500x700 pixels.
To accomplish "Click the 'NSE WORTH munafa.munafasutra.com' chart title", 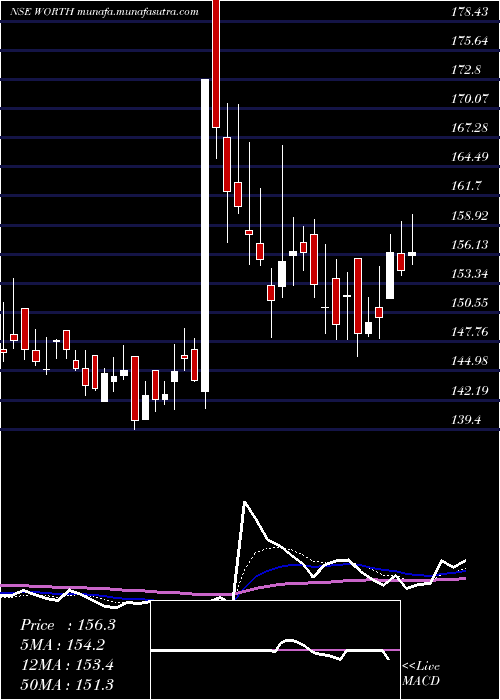I will pyautogui.click(x=104, y=12).
